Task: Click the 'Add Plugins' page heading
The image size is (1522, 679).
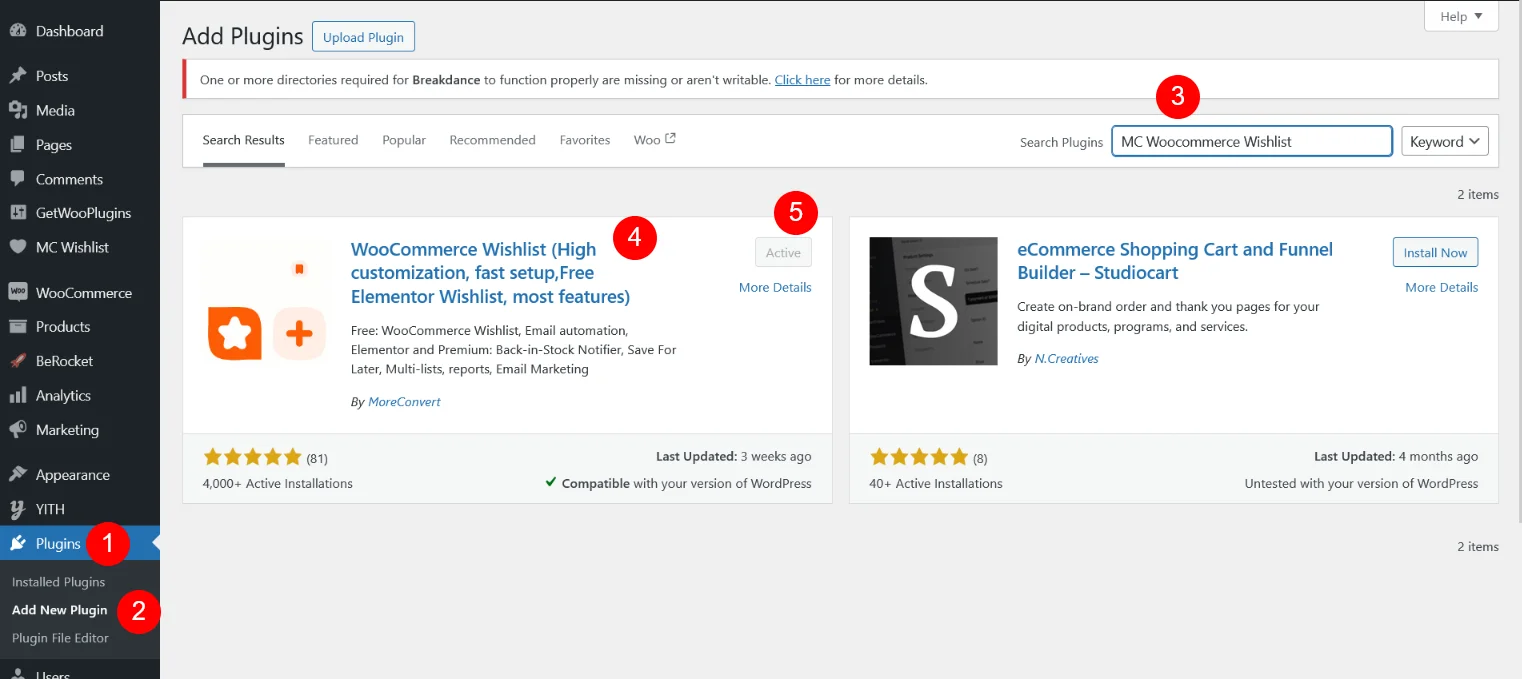Action: pos(243,37)
